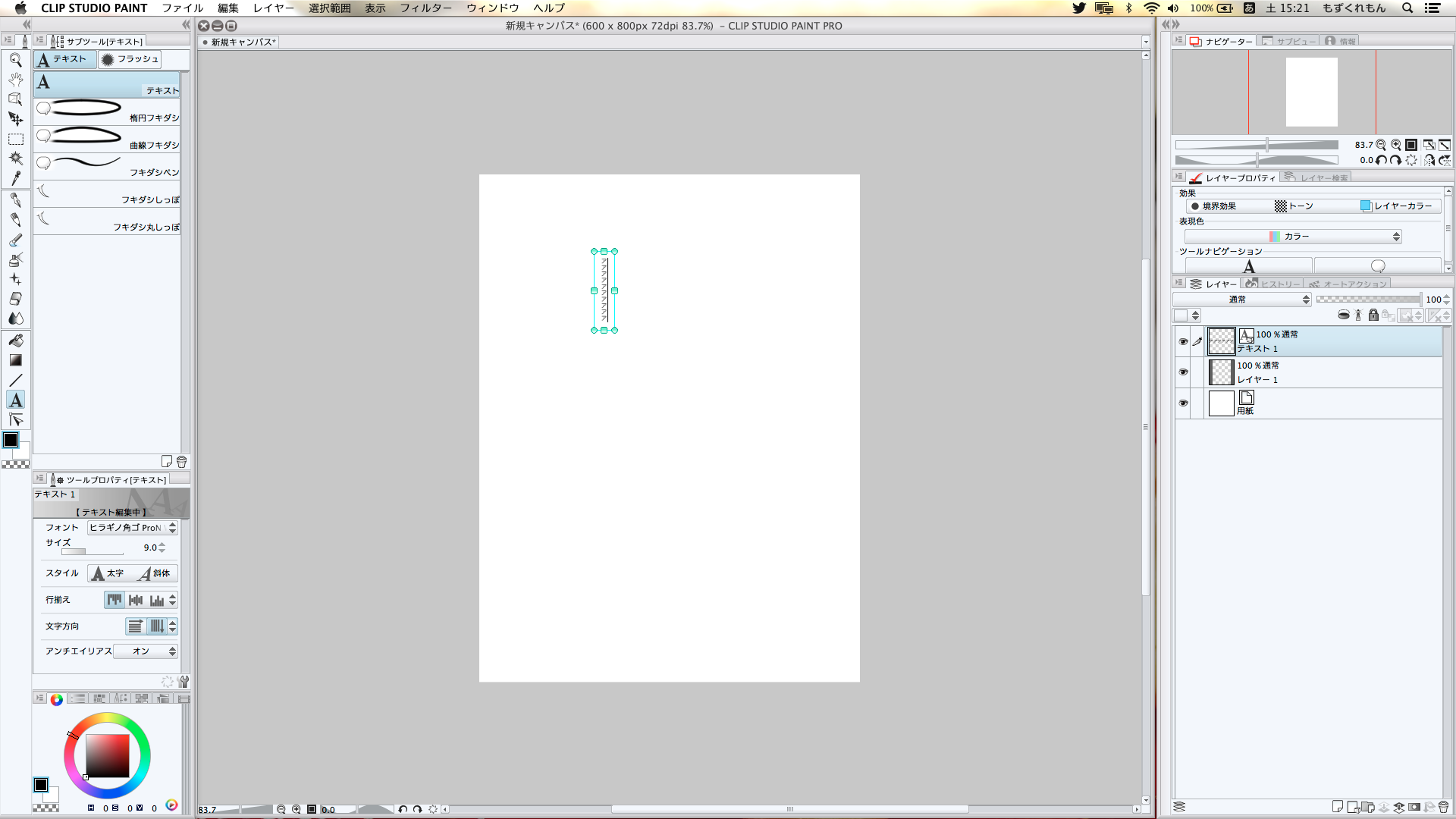Hide the テキスト 1 layer

click(x=1183, y=341)
